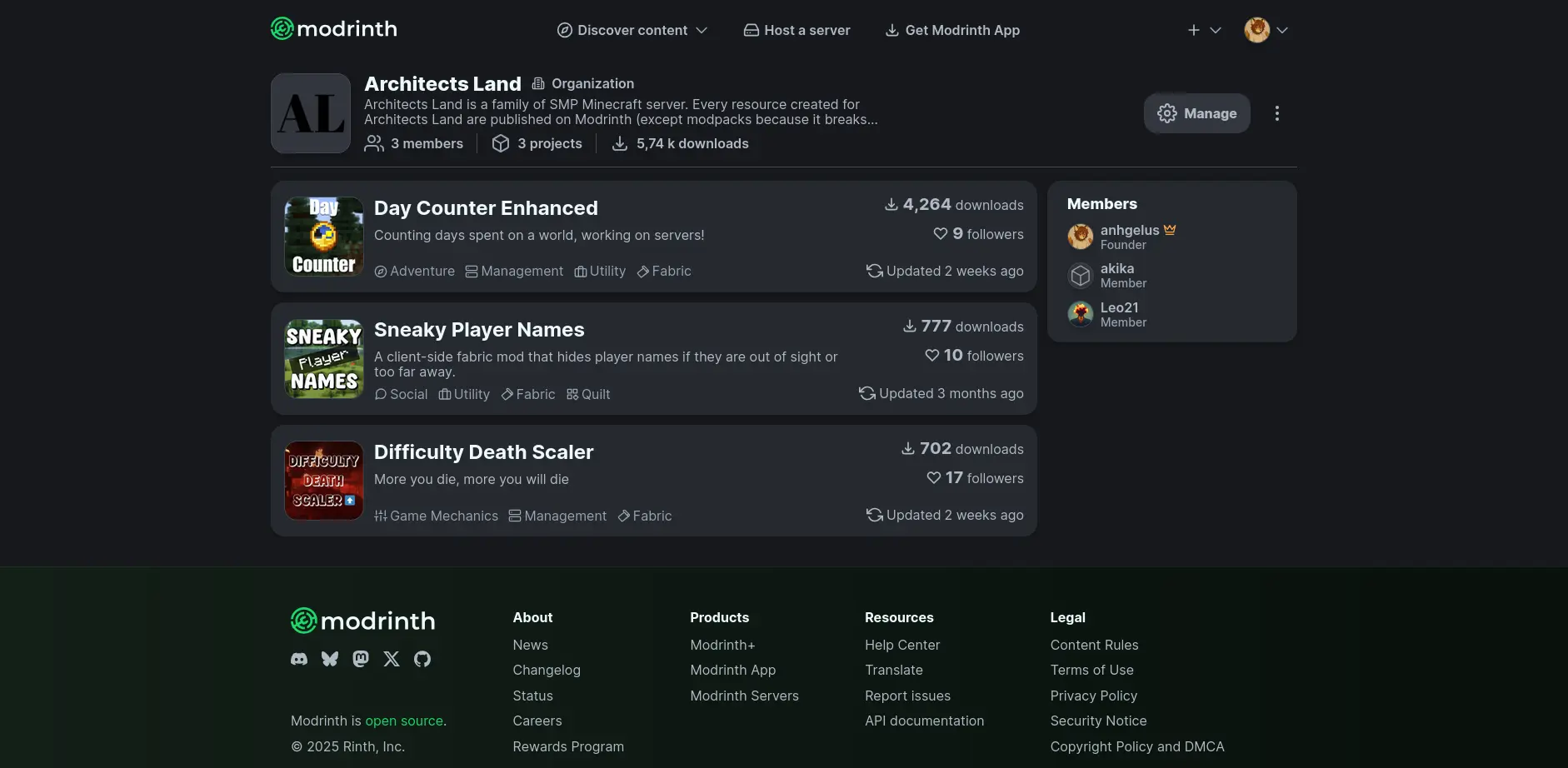Click the 3 members stat text

tap(427, 144)
